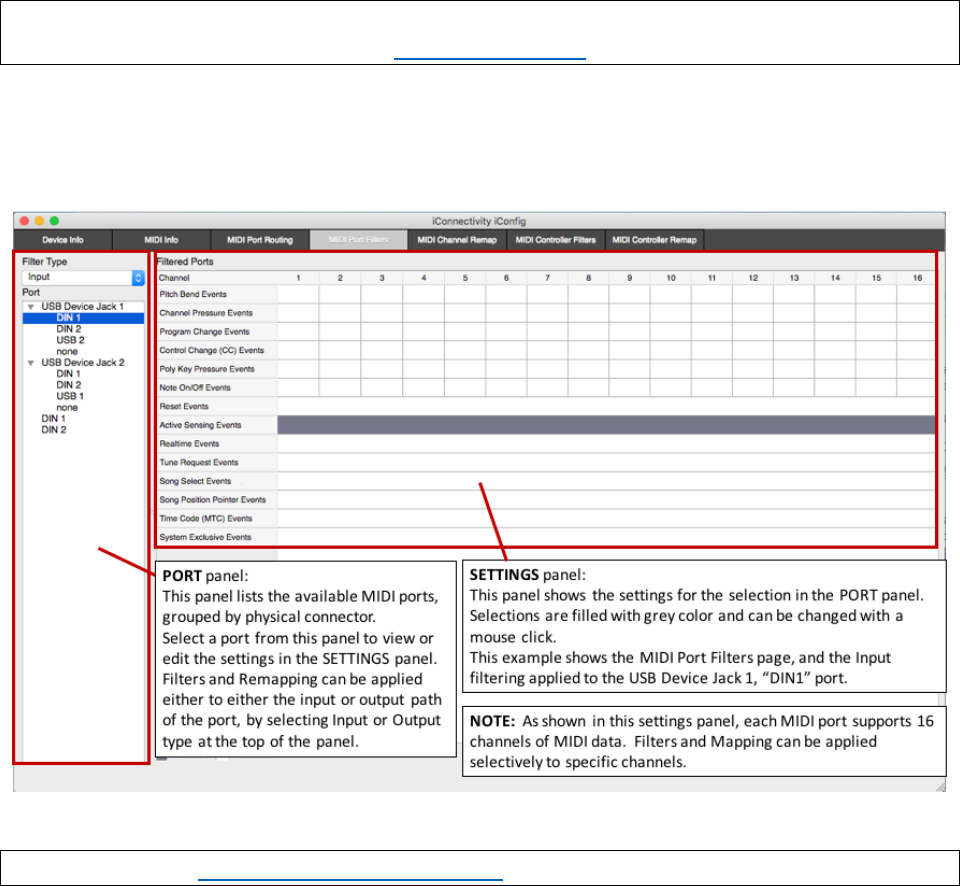Select the top-level DIN 2 port
The width and height of the screenshot is (960, 886).
(53, 430)
